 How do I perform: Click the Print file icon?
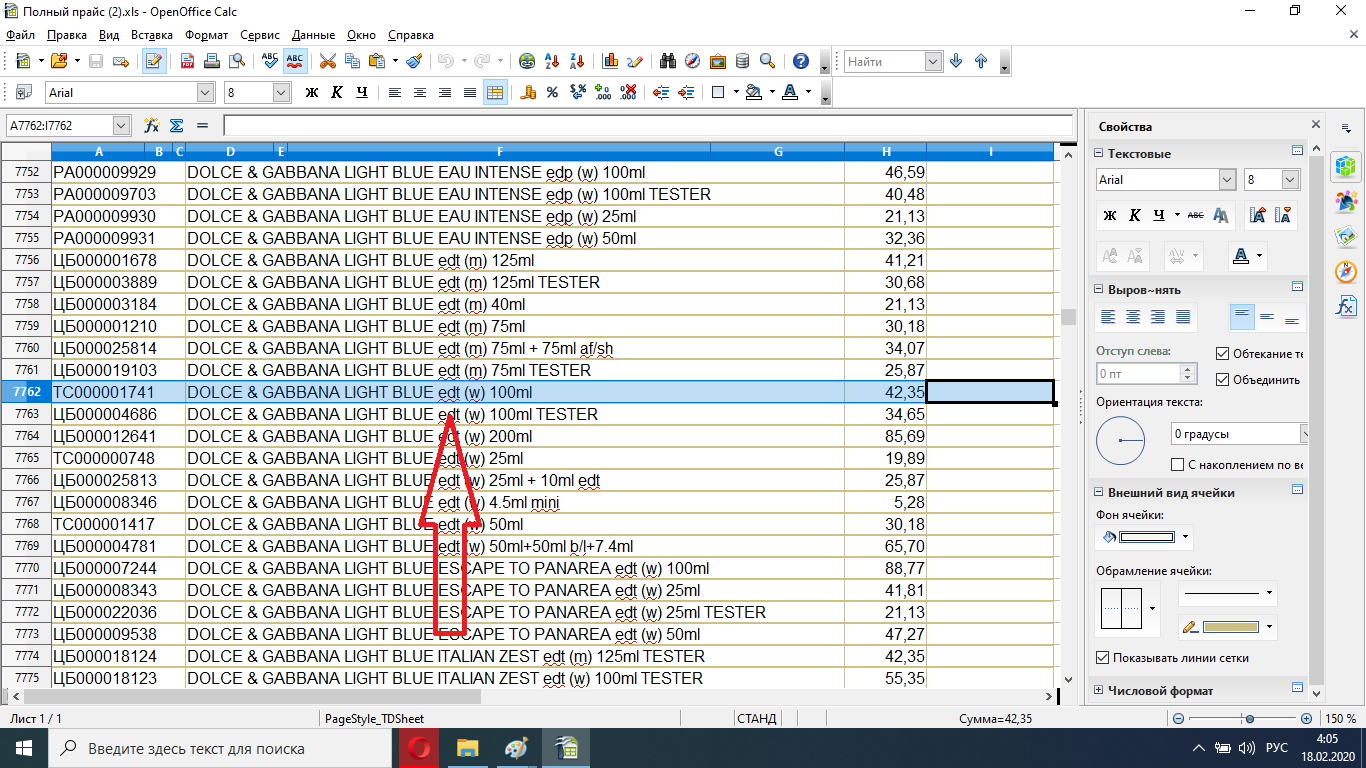point(212,61)
